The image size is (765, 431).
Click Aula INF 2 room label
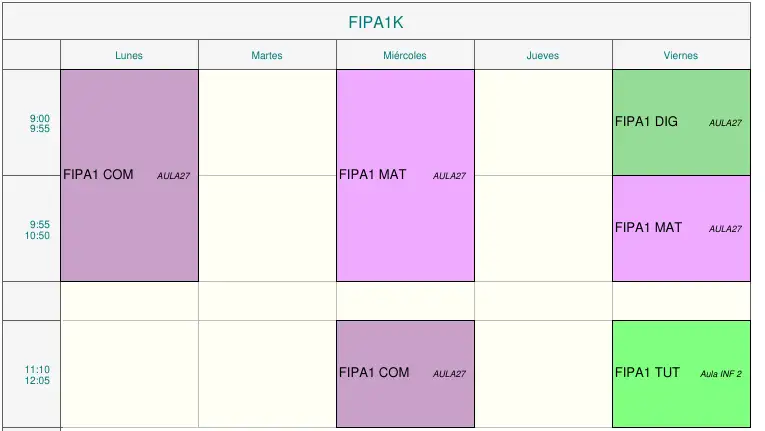coord(721,374)
